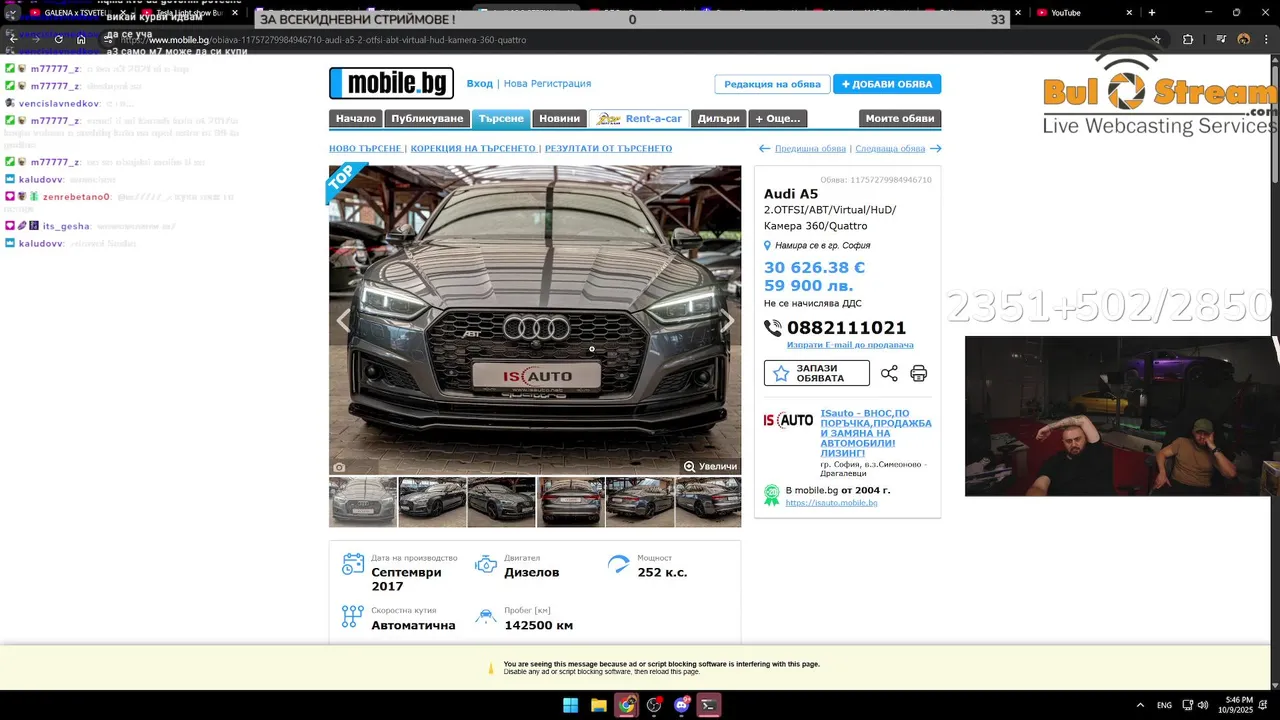Show hidden system tray icons
This screenshot has height=720, width=1280.
pyautogui.click(x=1140, y=705)
